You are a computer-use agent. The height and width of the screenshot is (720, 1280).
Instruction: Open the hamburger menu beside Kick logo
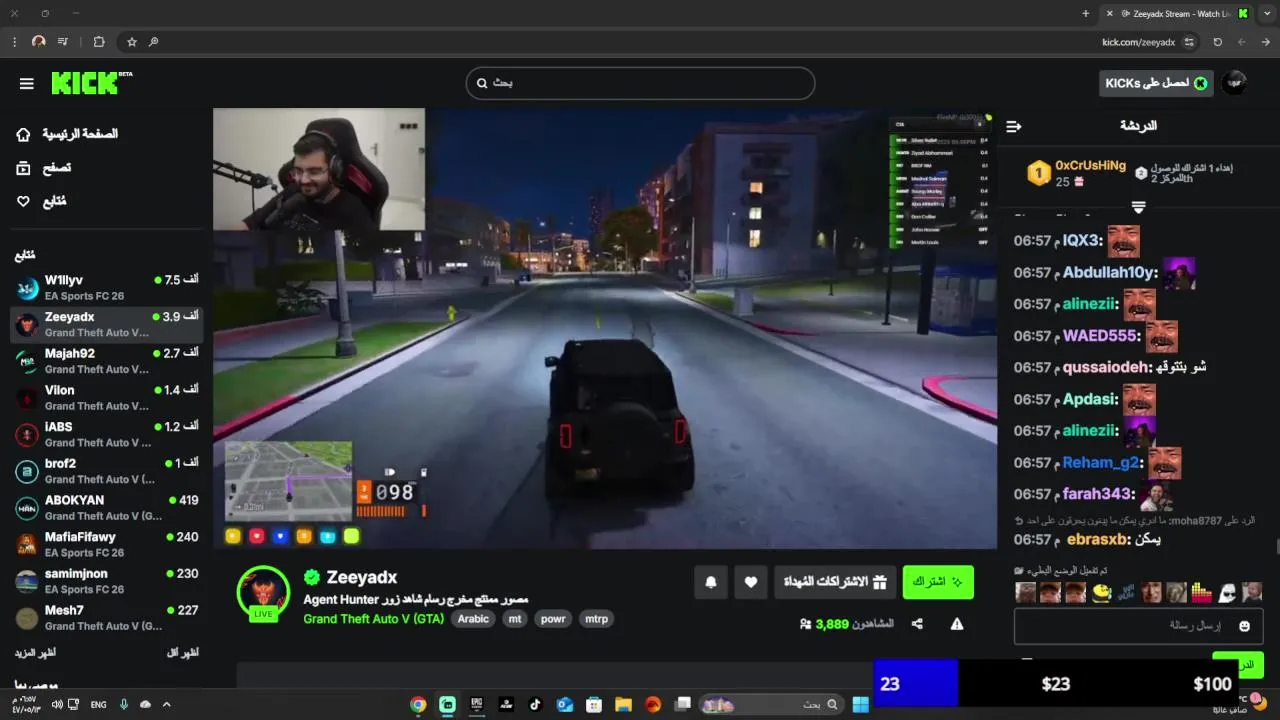[x=27, y=83]
